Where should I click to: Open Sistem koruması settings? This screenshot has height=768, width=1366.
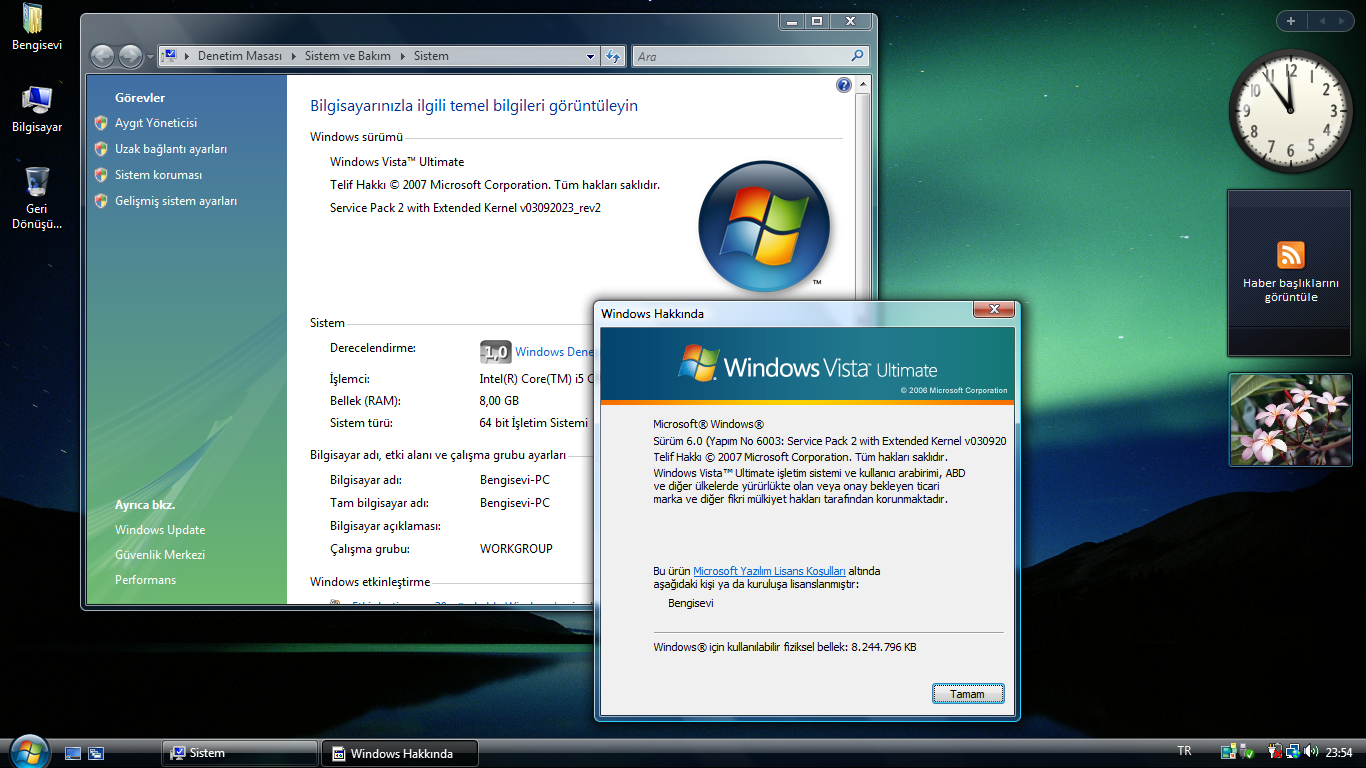tap(159, 175)
